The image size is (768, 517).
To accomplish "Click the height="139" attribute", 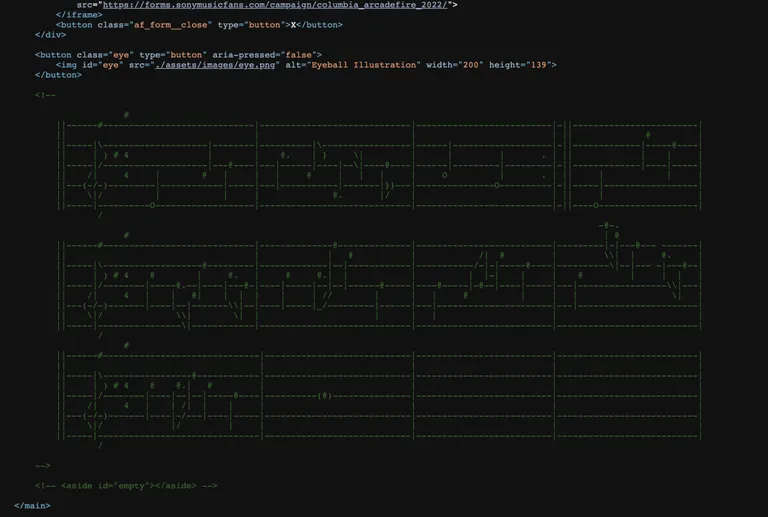I will (x=522, y=65).
